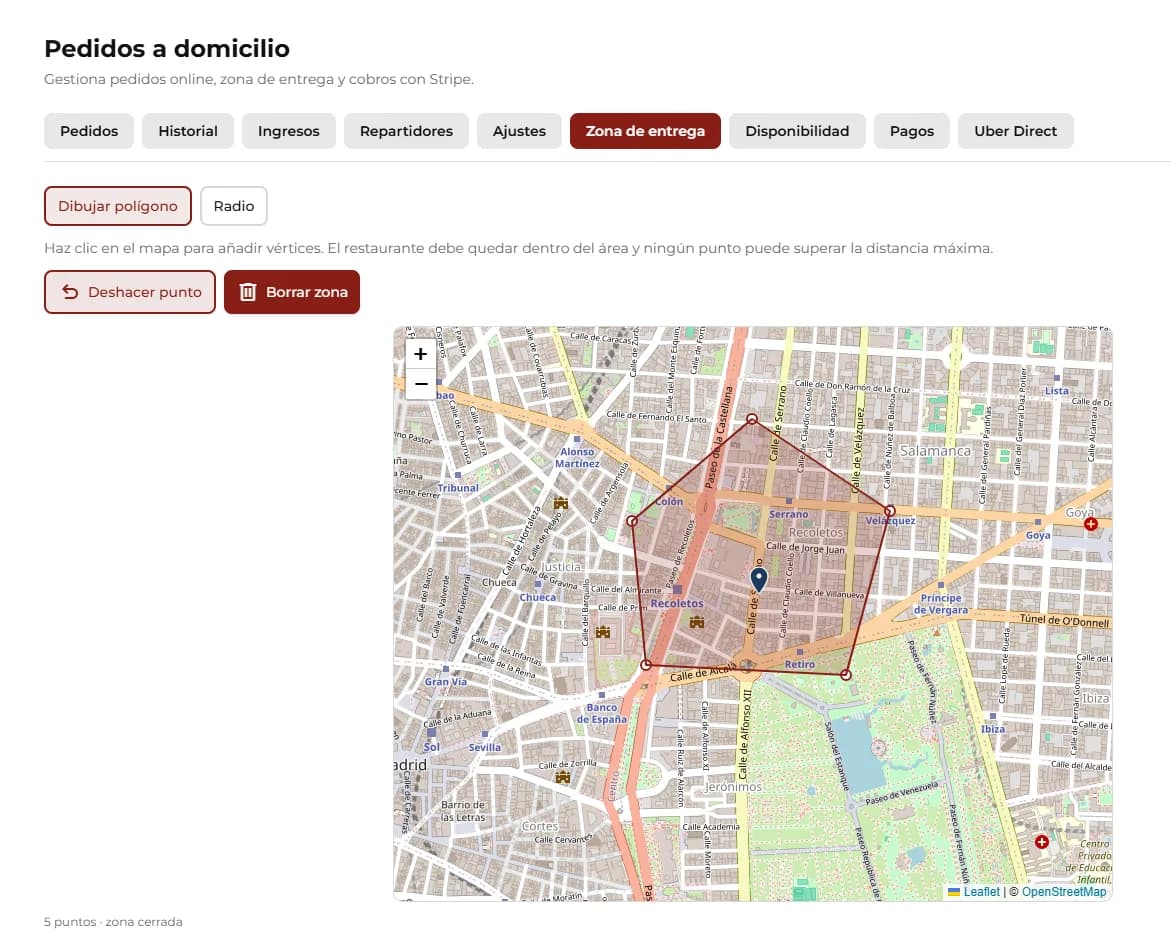Image resolution: width=1171 pixels, height=930 pixels.
Task: Click the museum icon near Calle de Zorrilla
Action: (562, 778)
